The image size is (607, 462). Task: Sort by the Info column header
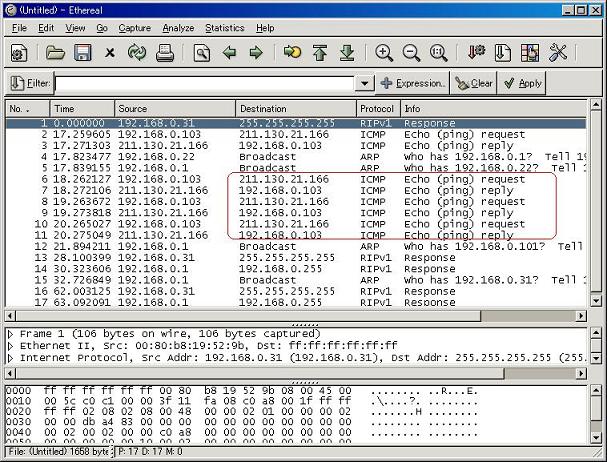point(494,109)
